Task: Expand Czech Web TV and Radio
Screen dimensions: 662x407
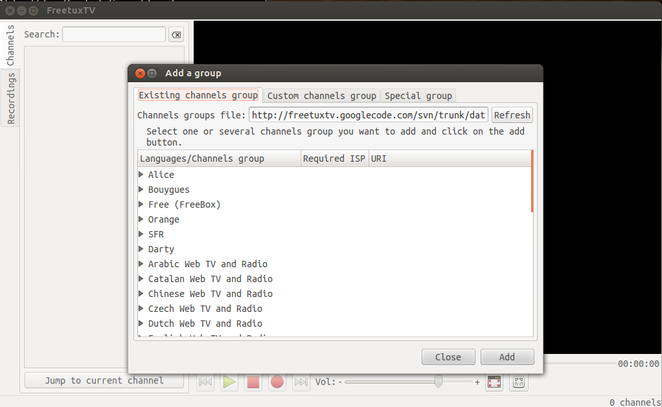Action: click(x=141, y=308)
